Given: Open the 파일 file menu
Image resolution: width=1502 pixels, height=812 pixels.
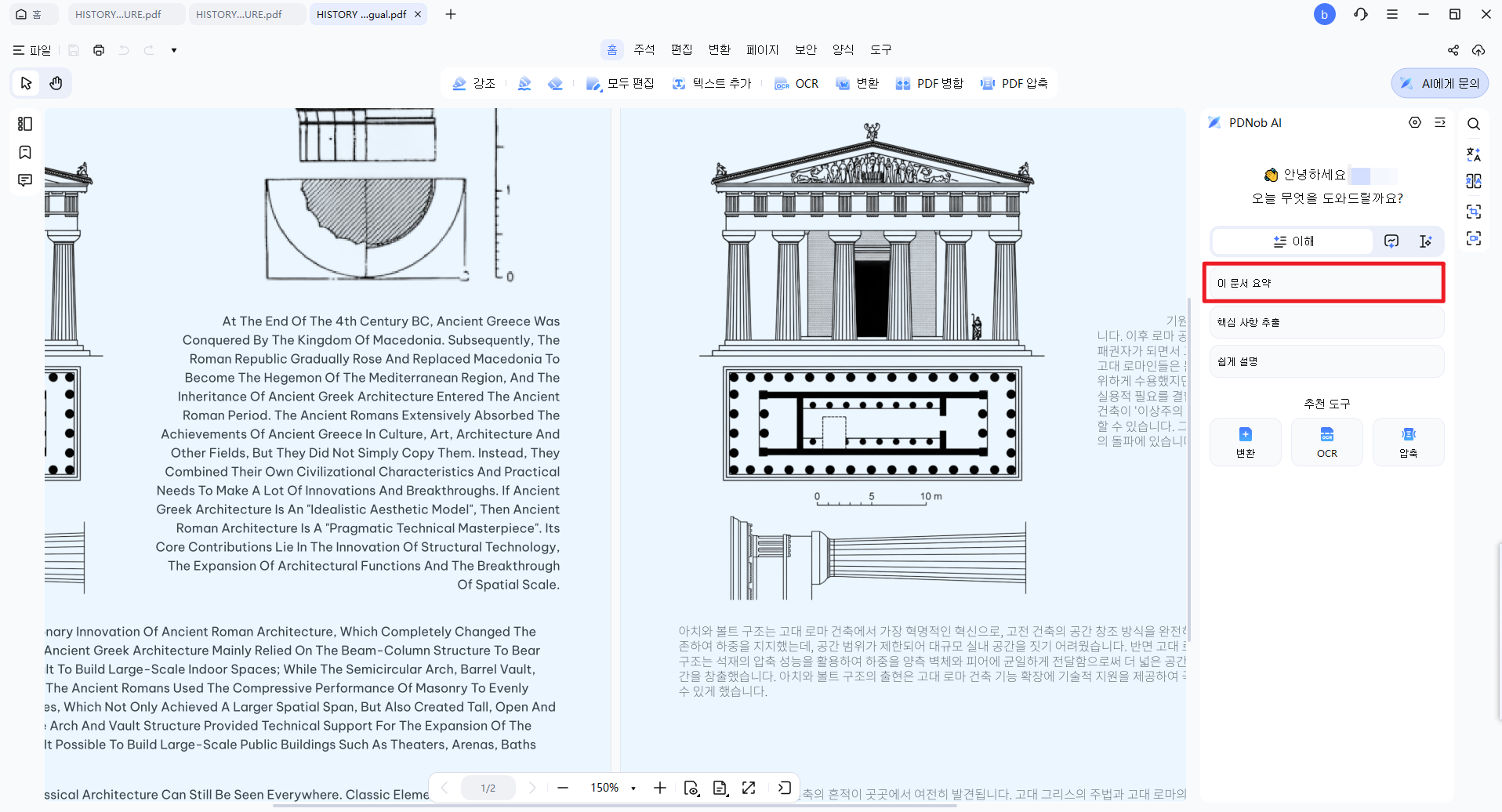Looking at the screenshot, I should point(32,50).
